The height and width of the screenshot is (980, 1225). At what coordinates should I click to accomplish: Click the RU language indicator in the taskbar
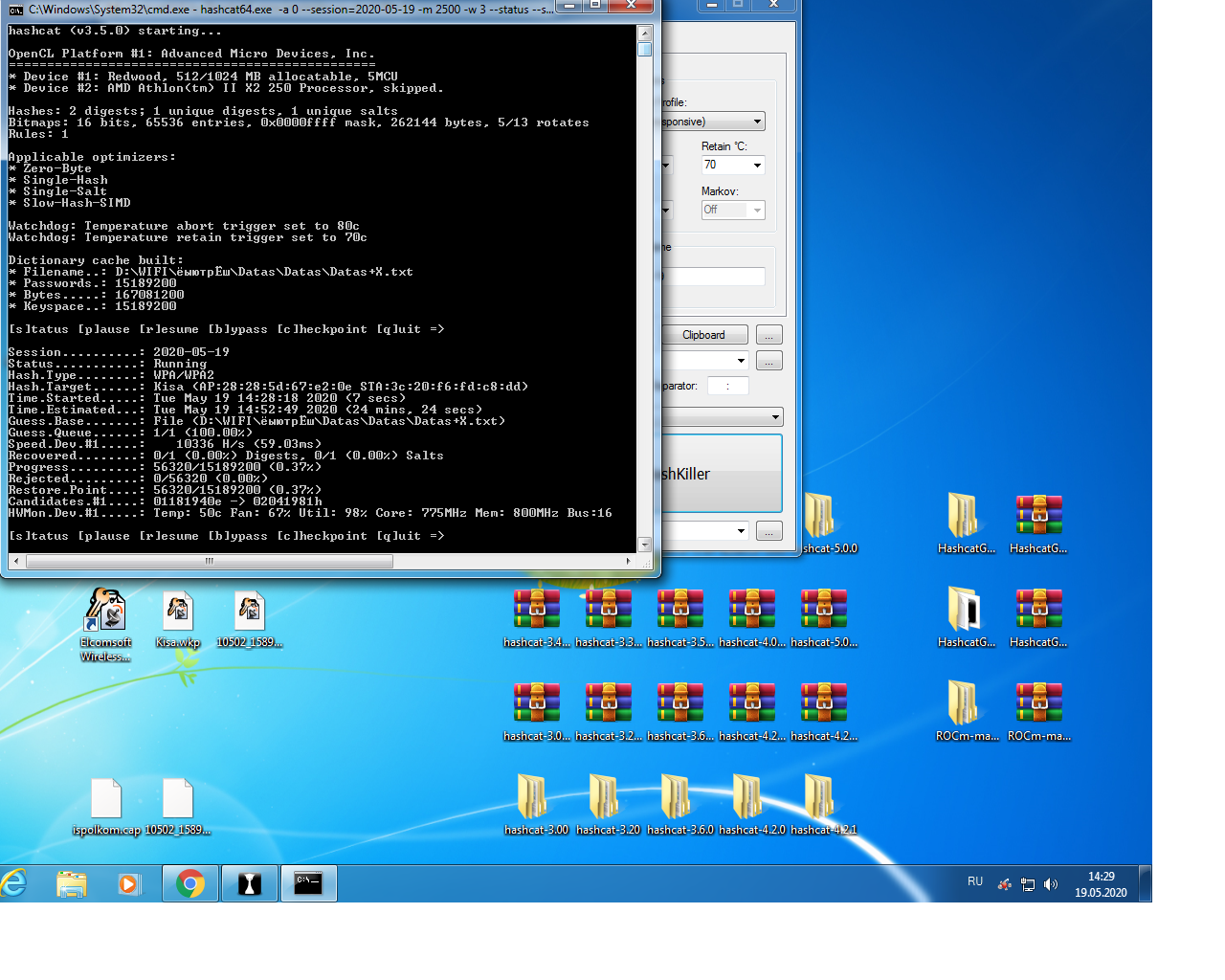coord(974,881)
